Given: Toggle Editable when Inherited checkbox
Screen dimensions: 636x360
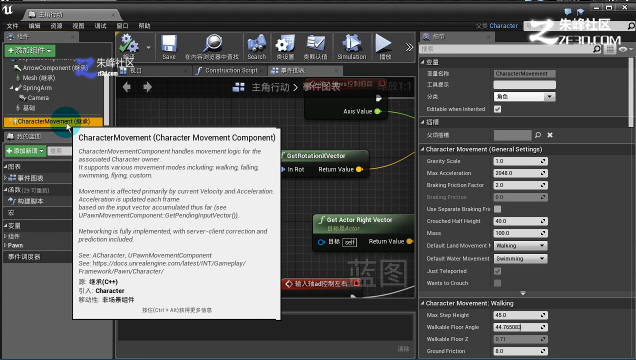Looking at the screenshot, I should pyautogui.click(x=498, y=109).
